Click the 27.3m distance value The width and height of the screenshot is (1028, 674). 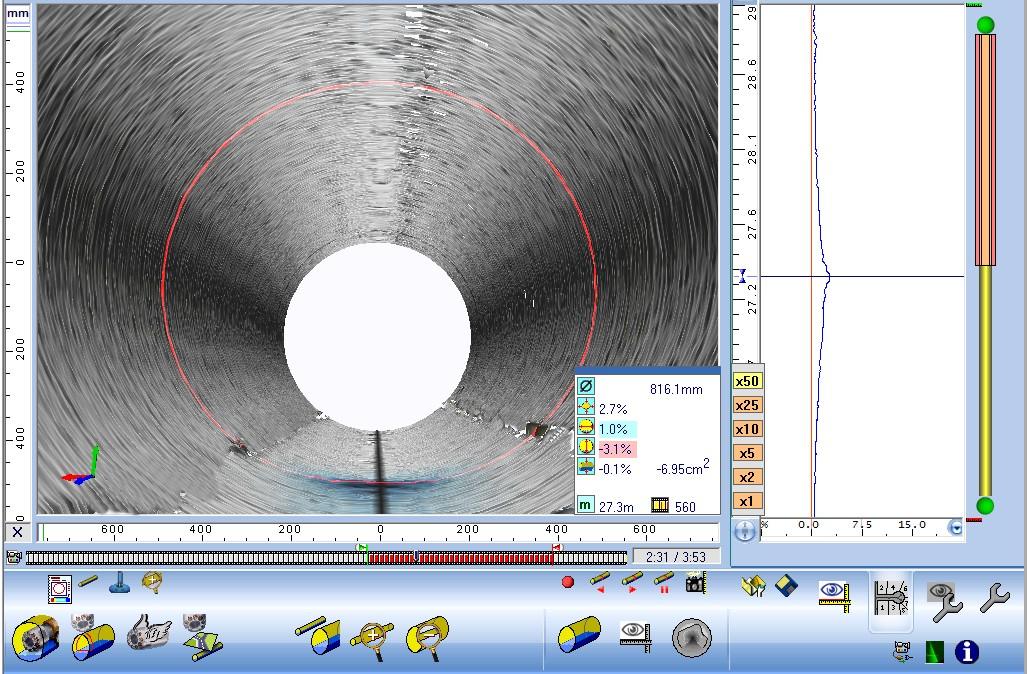tap(616, 507)
